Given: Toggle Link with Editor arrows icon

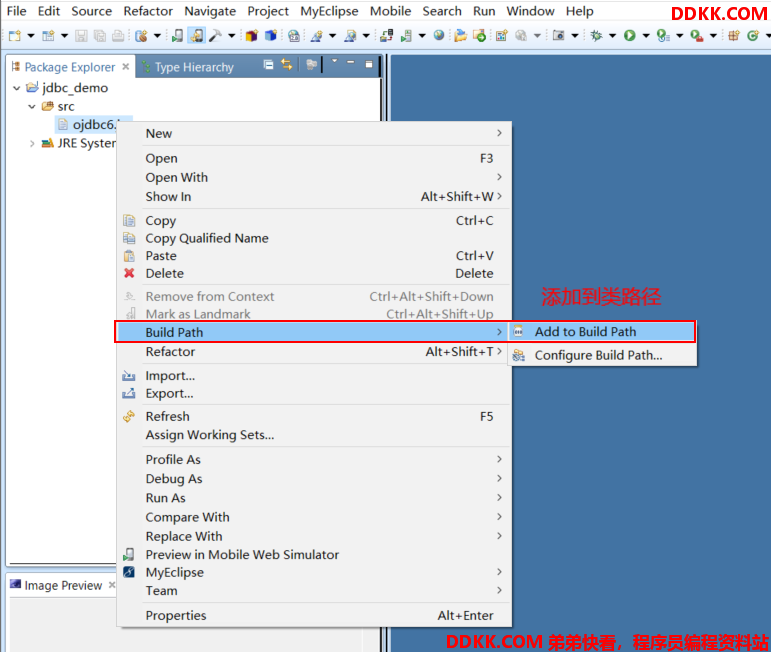Looking at the screenshot, I should [x=287, y=64].
